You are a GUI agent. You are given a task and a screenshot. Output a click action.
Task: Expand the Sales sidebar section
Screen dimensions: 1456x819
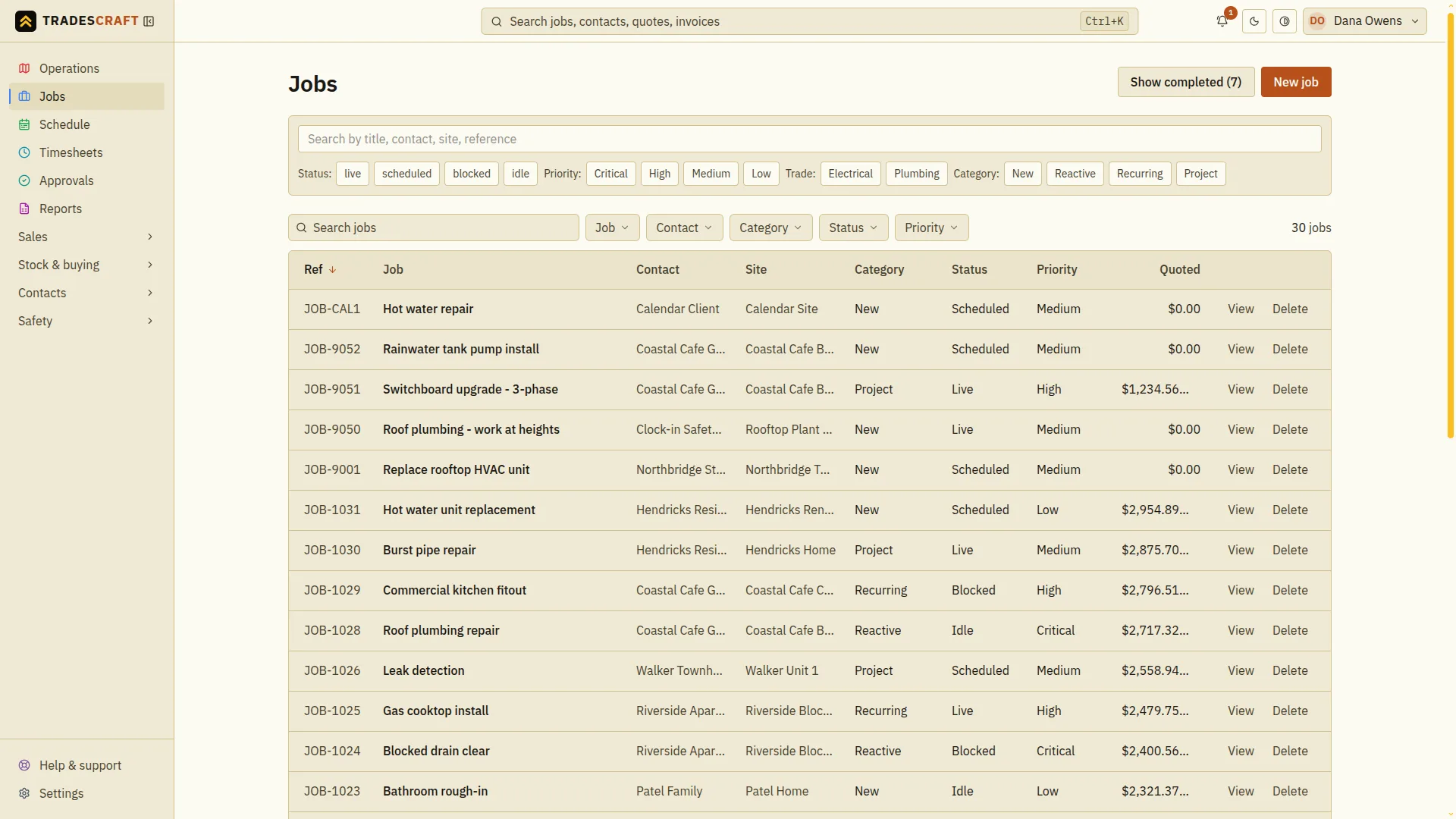tap(86, 237)
